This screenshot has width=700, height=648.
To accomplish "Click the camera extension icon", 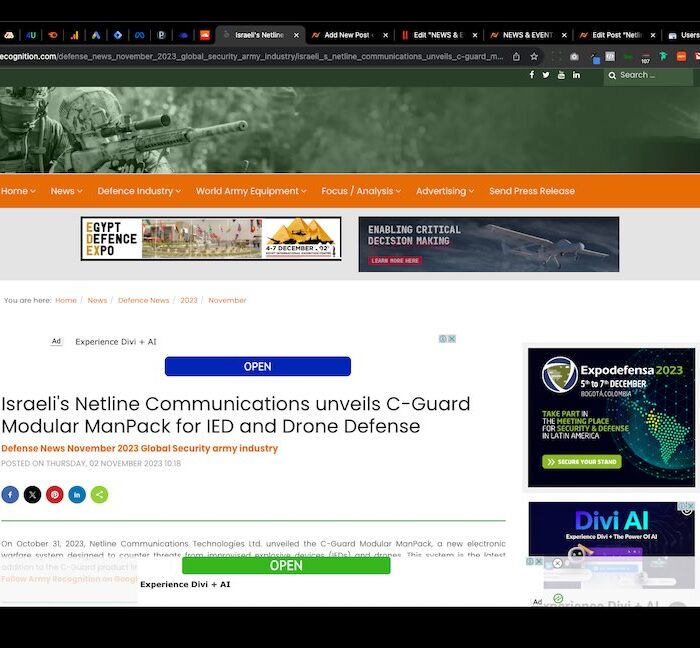I will coord(575,57).
